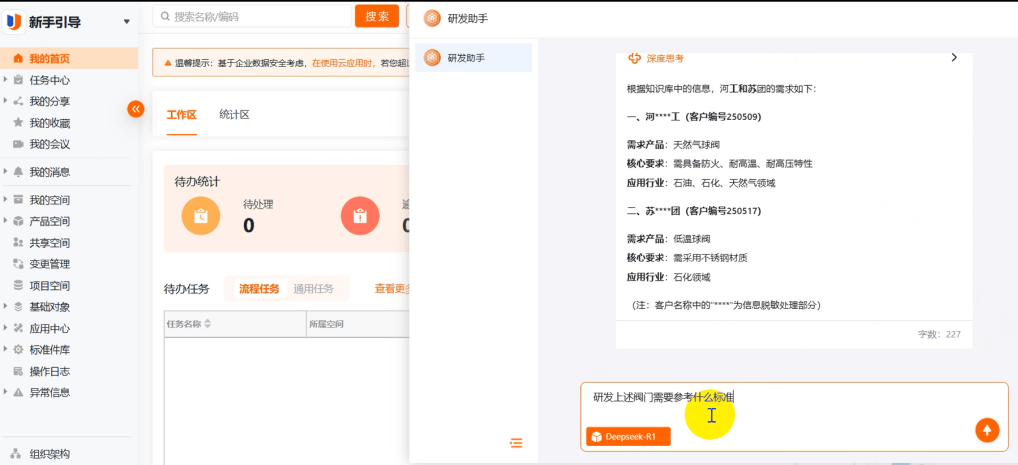Click the 字数：227 text
Screen dimensions: 1018x465
click(x=939, y=334)
